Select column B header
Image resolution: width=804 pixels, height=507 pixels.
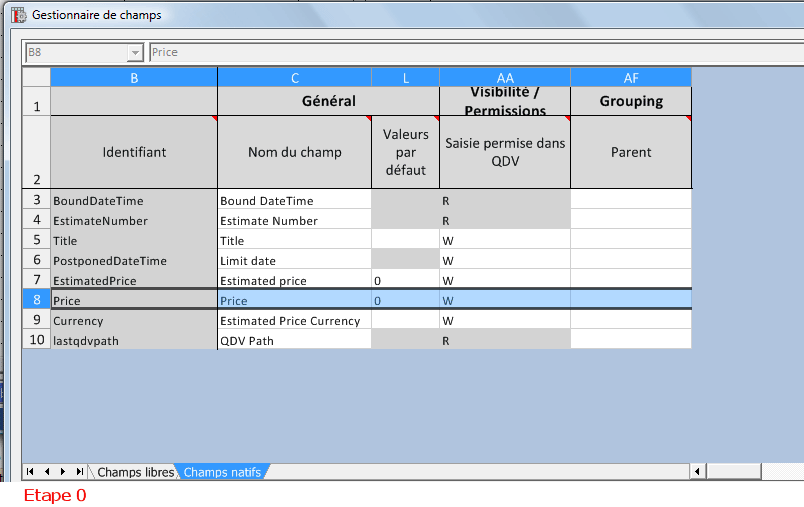(x=134, y=78)
